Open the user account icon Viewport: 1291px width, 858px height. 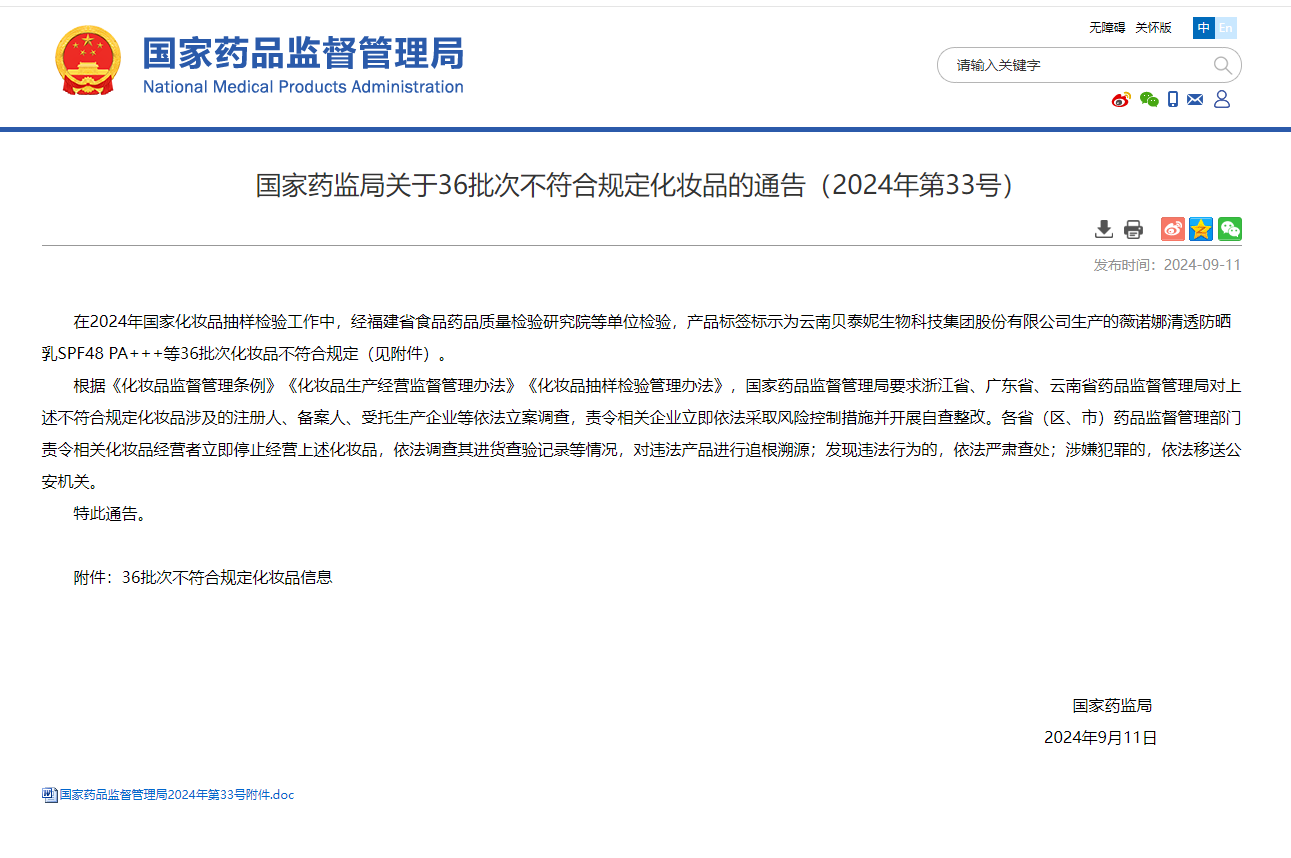(x=1221, y=99)
